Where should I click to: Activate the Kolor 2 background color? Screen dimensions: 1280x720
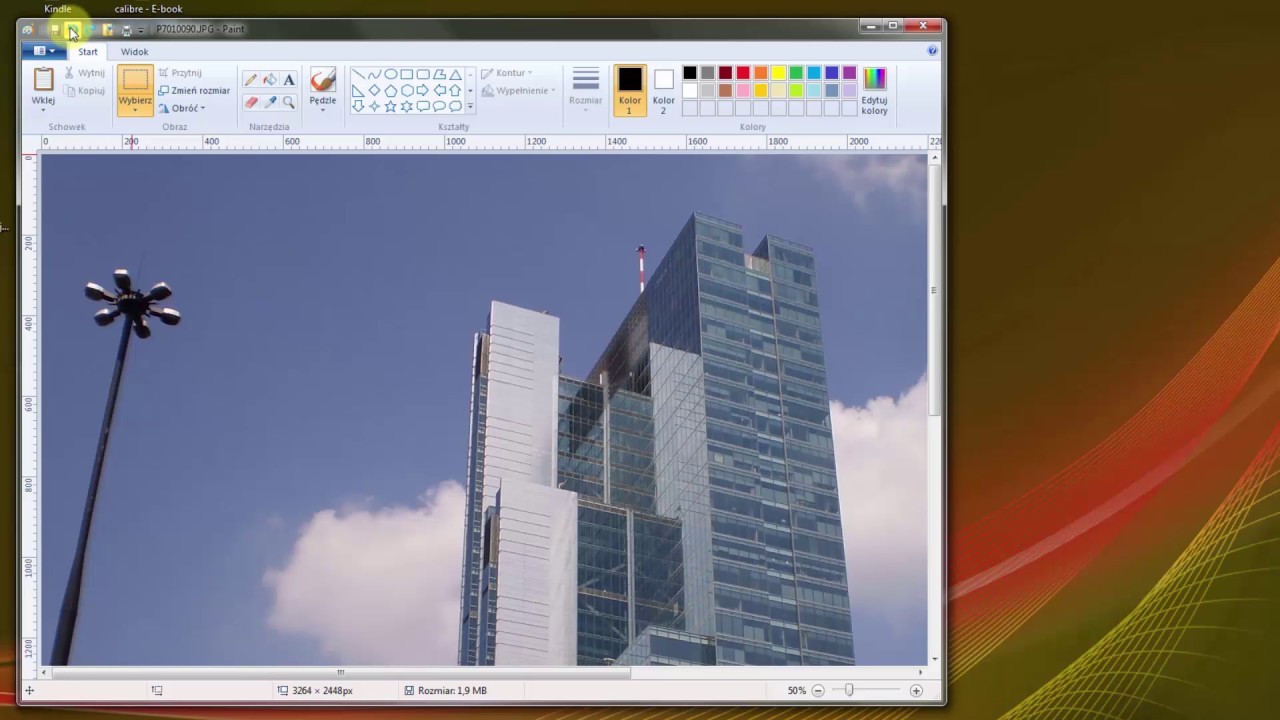(x=664, y=90)
